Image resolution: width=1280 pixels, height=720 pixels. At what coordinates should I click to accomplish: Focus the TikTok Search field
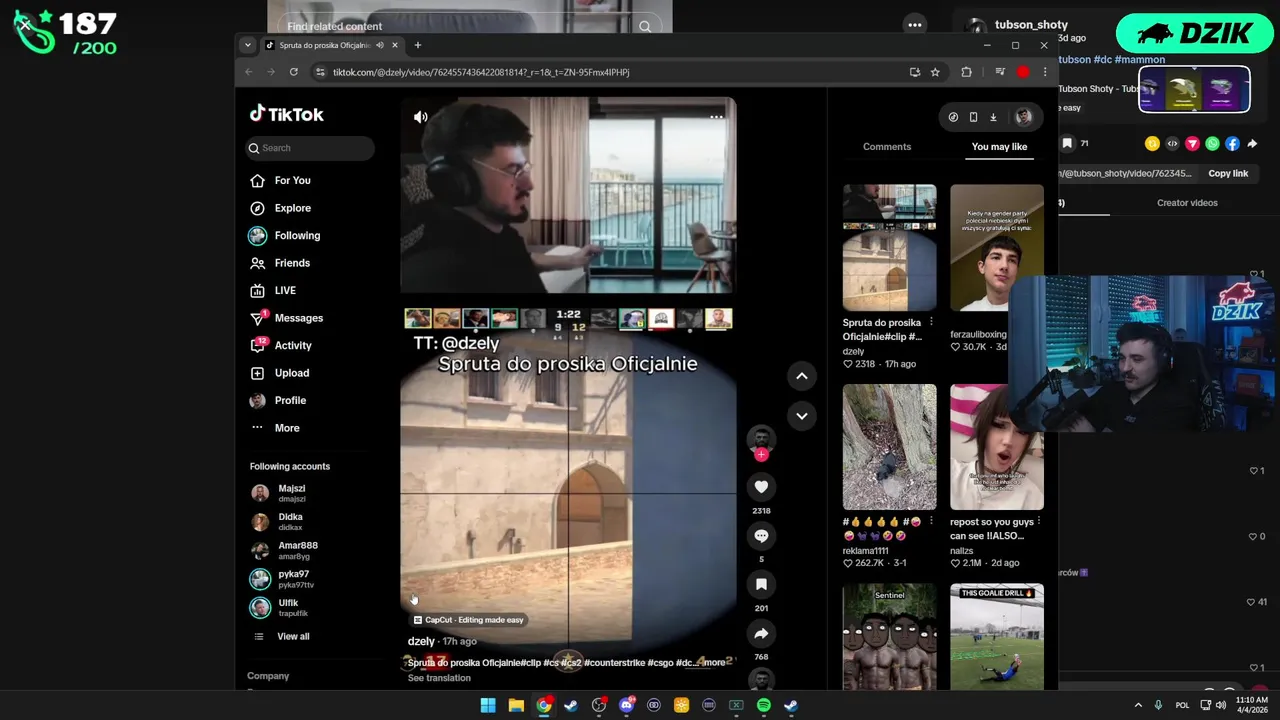(x=311, y=148)
